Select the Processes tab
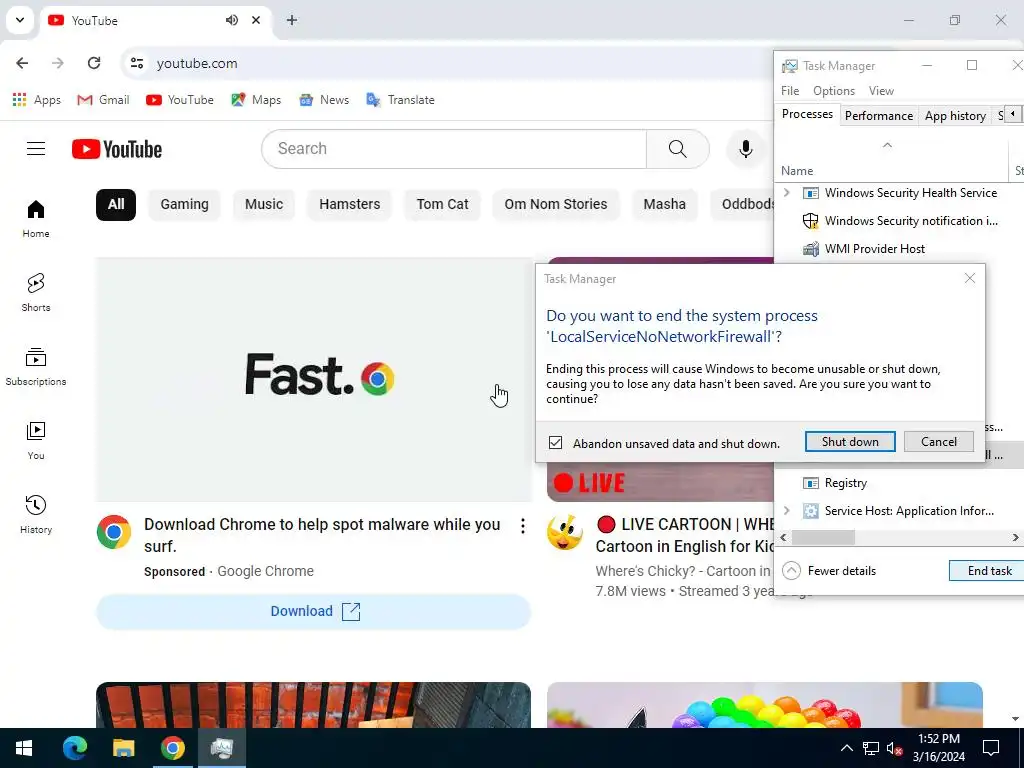This screenshot has height=768, width=1024. (x=807, y=114)
